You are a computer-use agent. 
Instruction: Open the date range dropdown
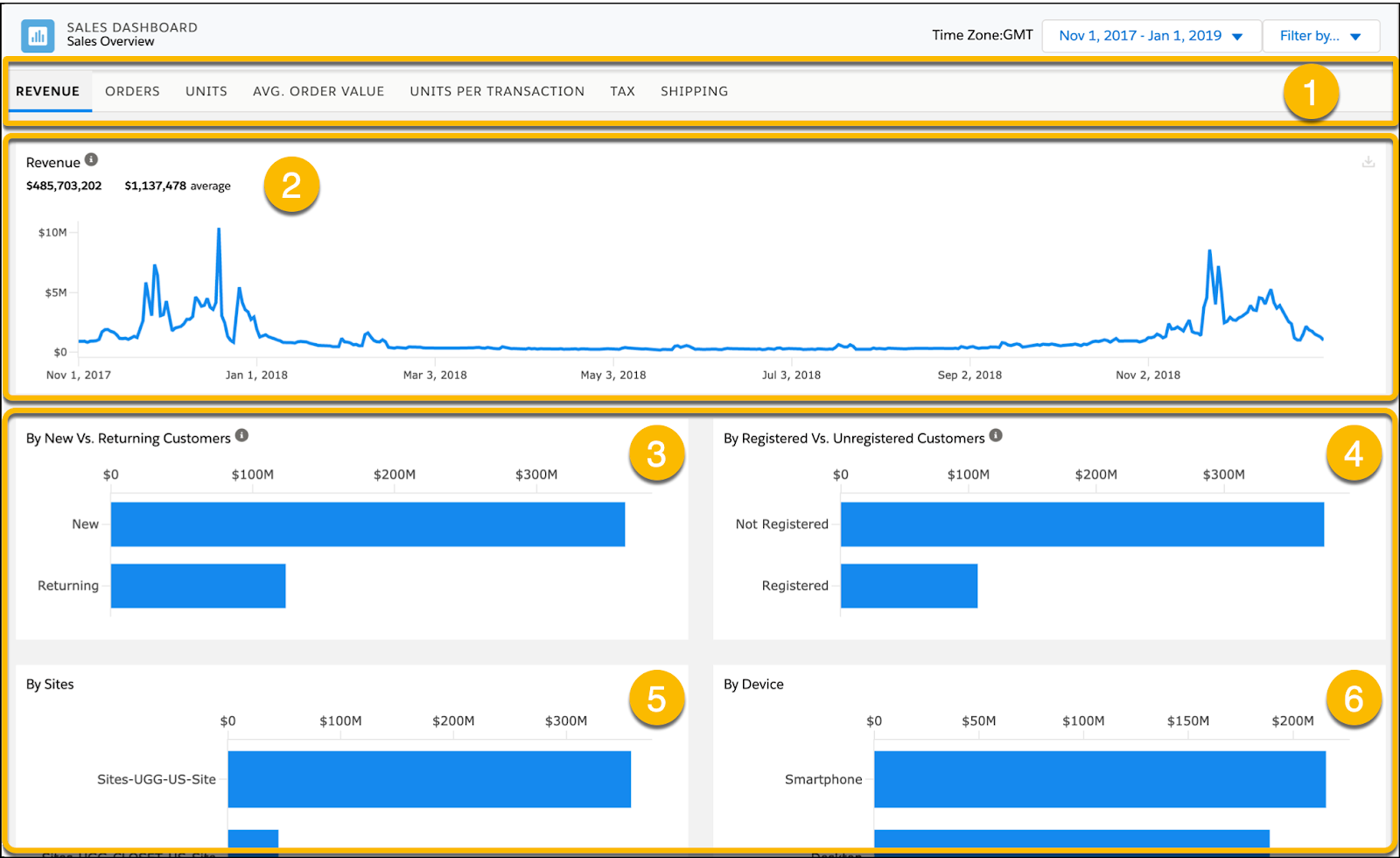[x=1151, y=36]
